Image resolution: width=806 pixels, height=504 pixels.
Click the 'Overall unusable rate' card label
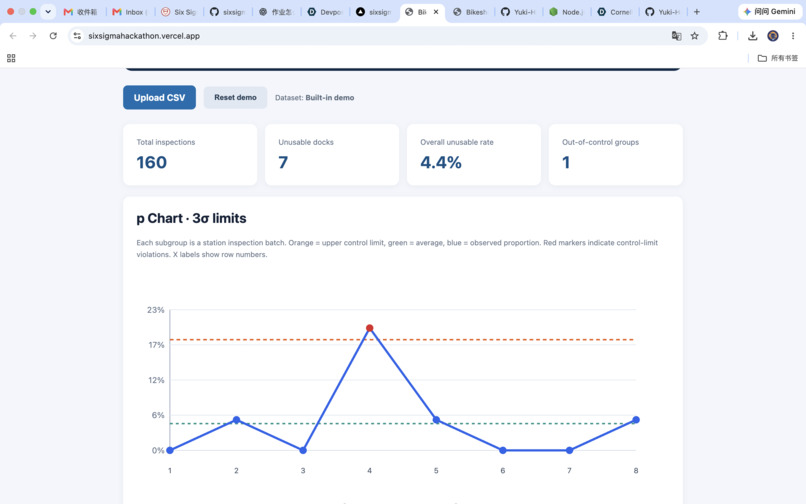pos(456,142)
